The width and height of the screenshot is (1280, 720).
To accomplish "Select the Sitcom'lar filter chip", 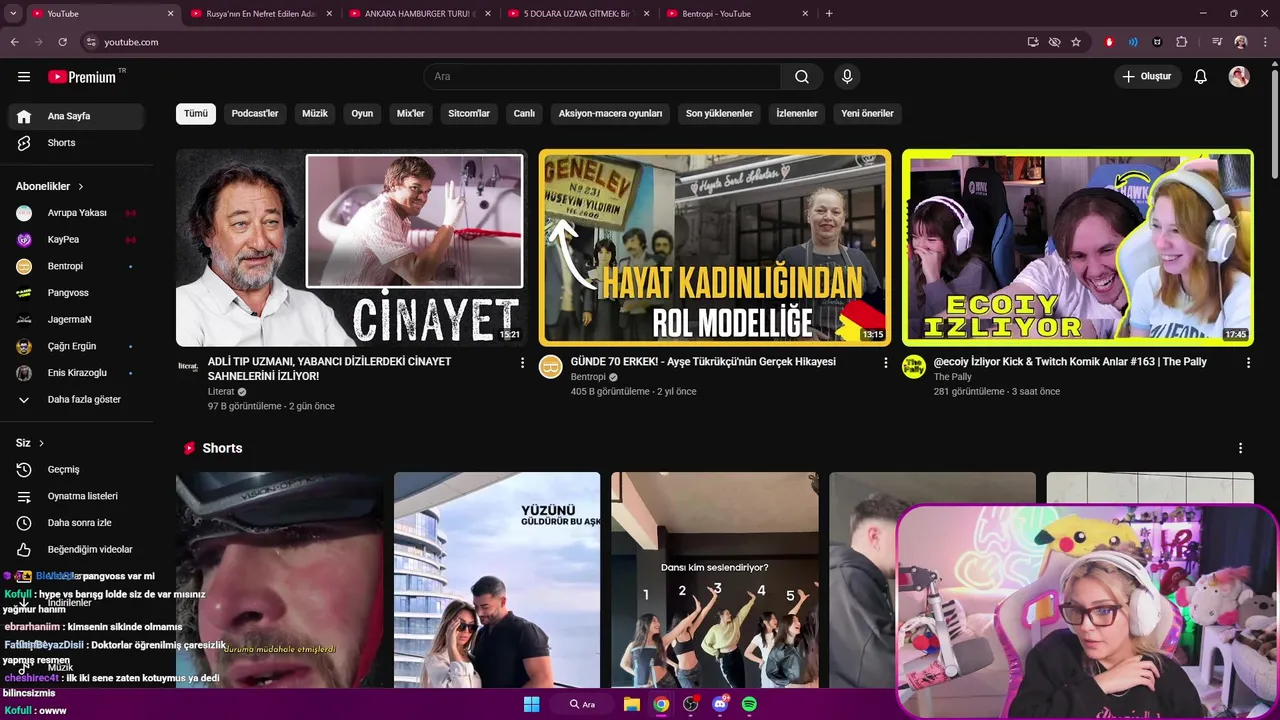I will pos(469,114).
